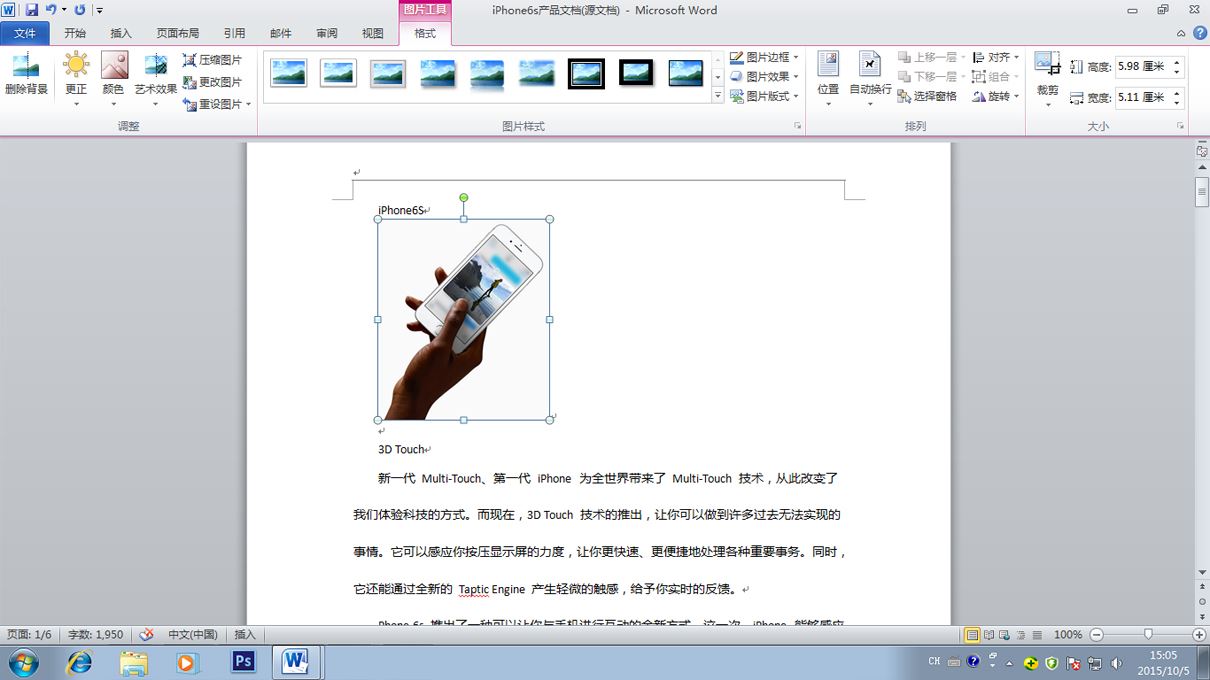This screenshot has height=680, width=1210.
Task: Expand the Undo history dropdown arrow
Action: pos(64,10)
